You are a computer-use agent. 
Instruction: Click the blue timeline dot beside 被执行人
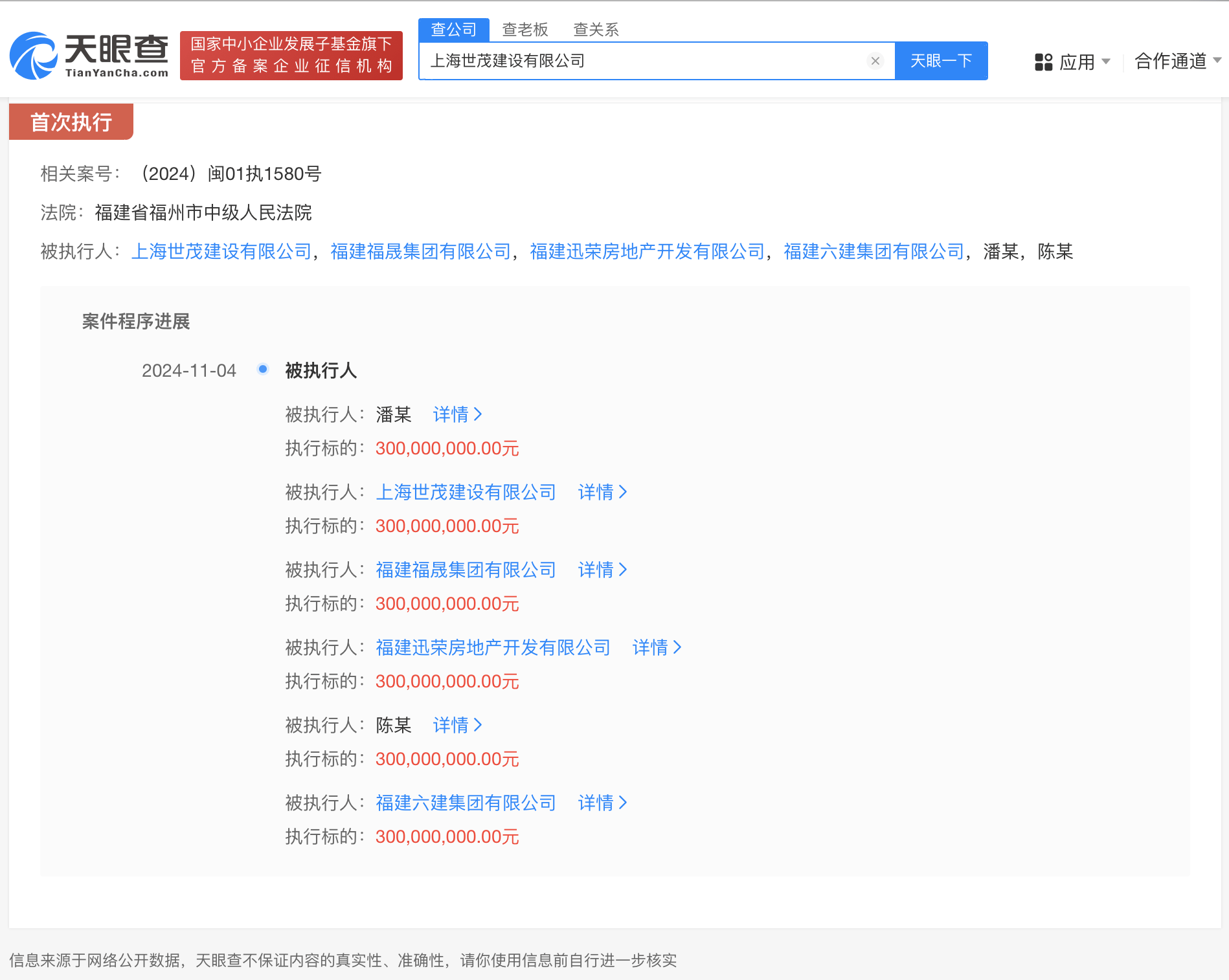262,369
